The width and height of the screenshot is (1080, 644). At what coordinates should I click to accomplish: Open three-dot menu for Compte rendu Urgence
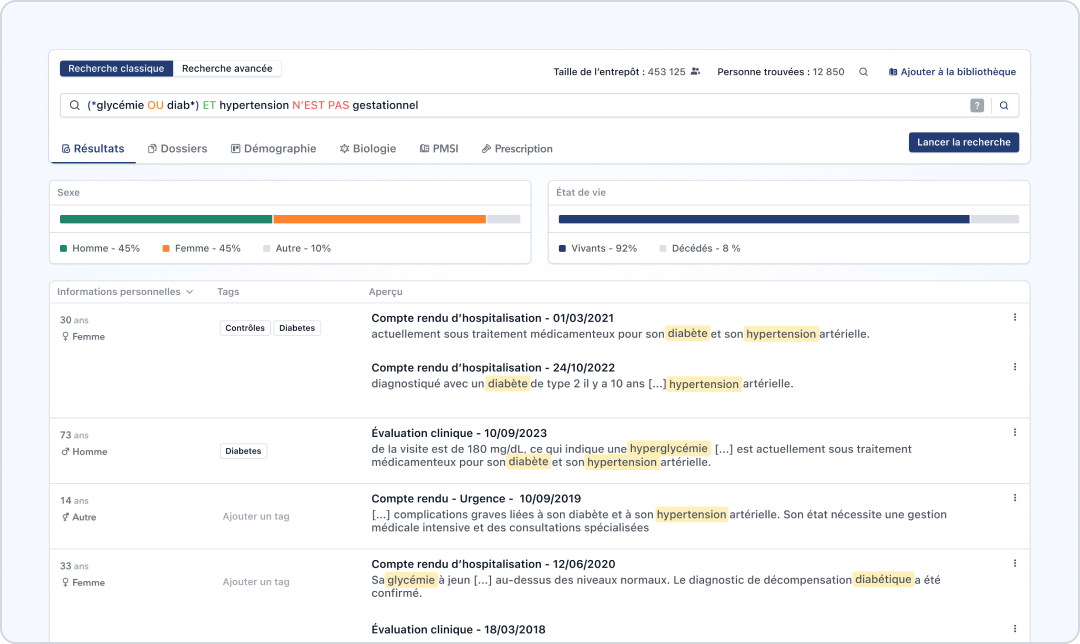(1015, 497)
